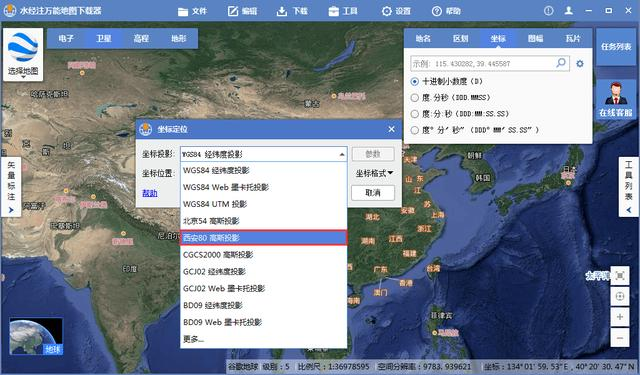
Task: Choose 西安80 高斯投影 option
Action: [x=263, y=238]
